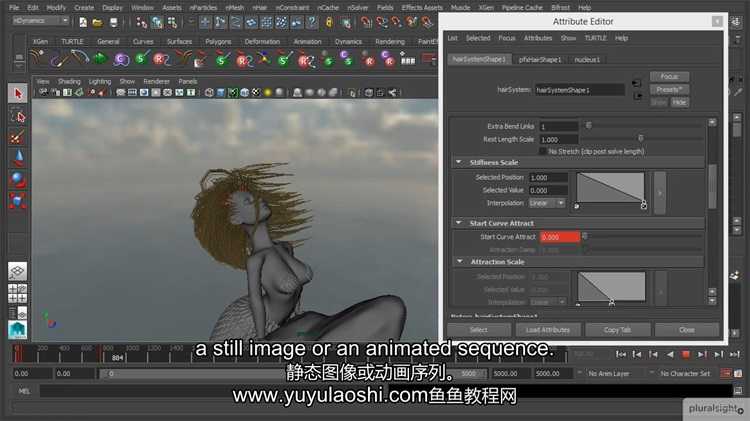
Task: Open the viewport Shading menu
Action: tap(69, 81)
